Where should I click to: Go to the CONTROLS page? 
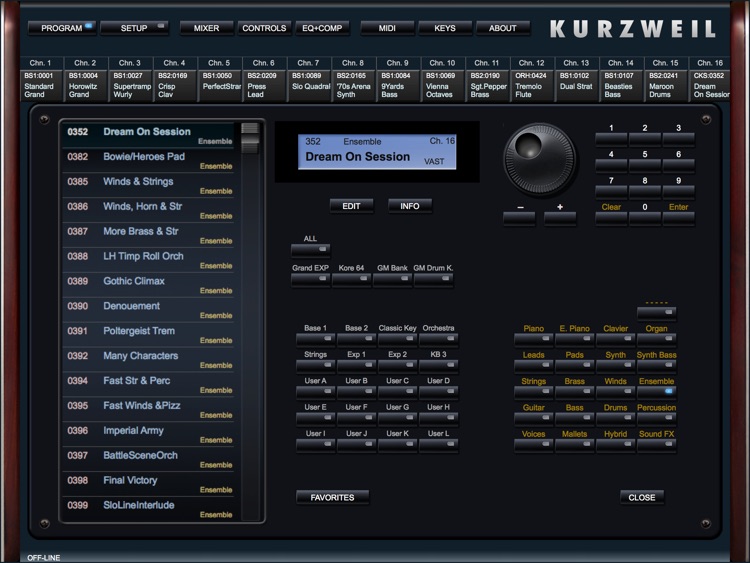click(264, 28)
